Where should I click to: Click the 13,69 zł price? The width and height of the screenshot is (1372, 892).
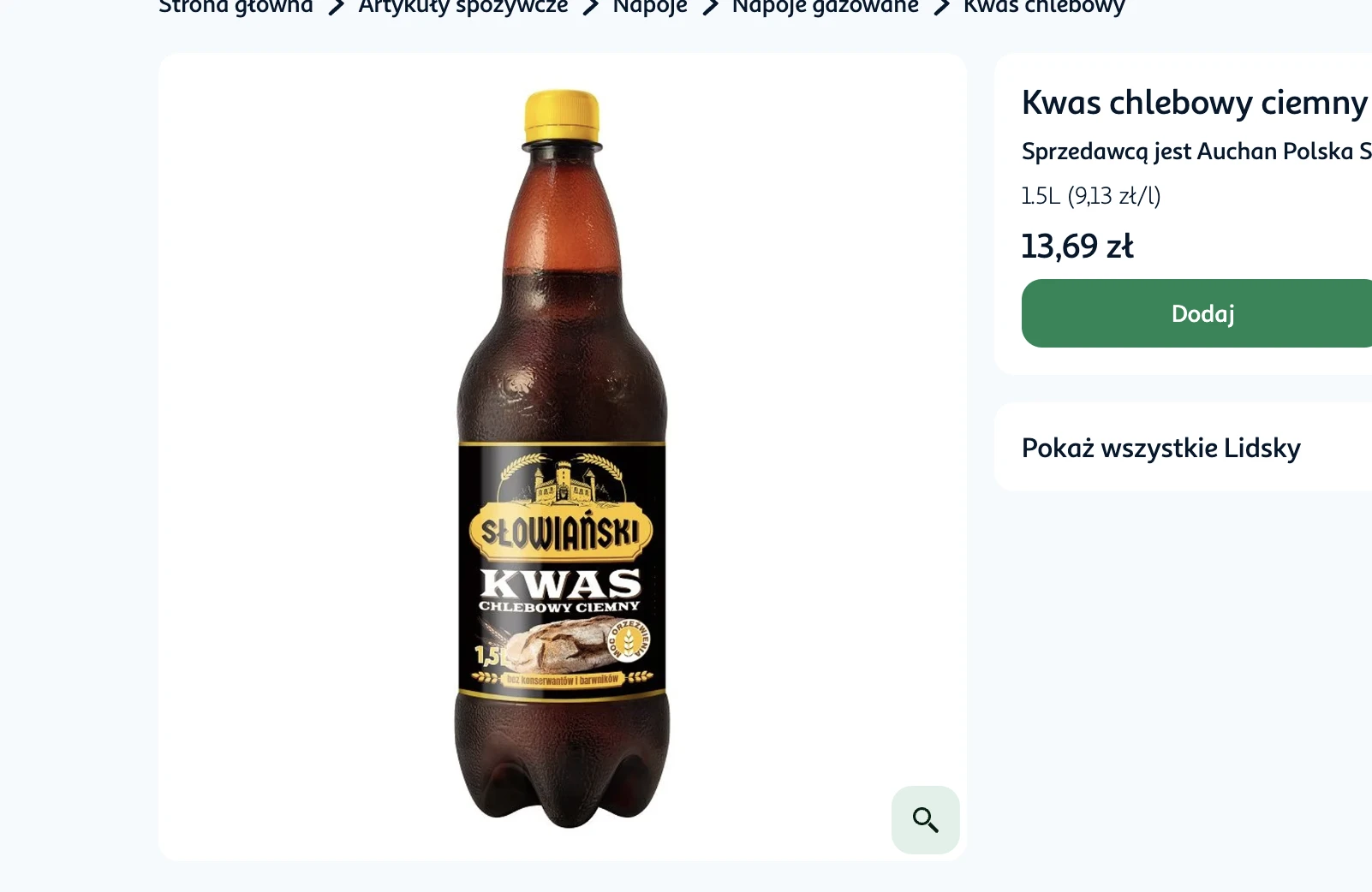[x=1077, y=247]
